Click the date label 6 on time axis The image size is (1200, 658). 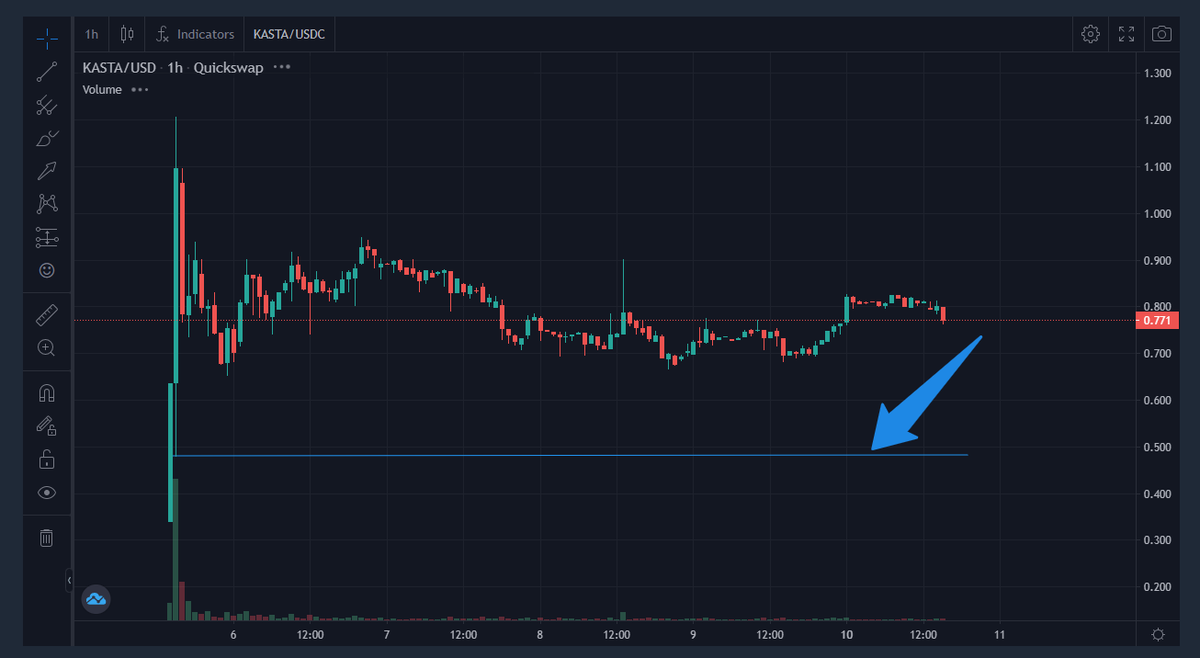(x=233, y=635)
